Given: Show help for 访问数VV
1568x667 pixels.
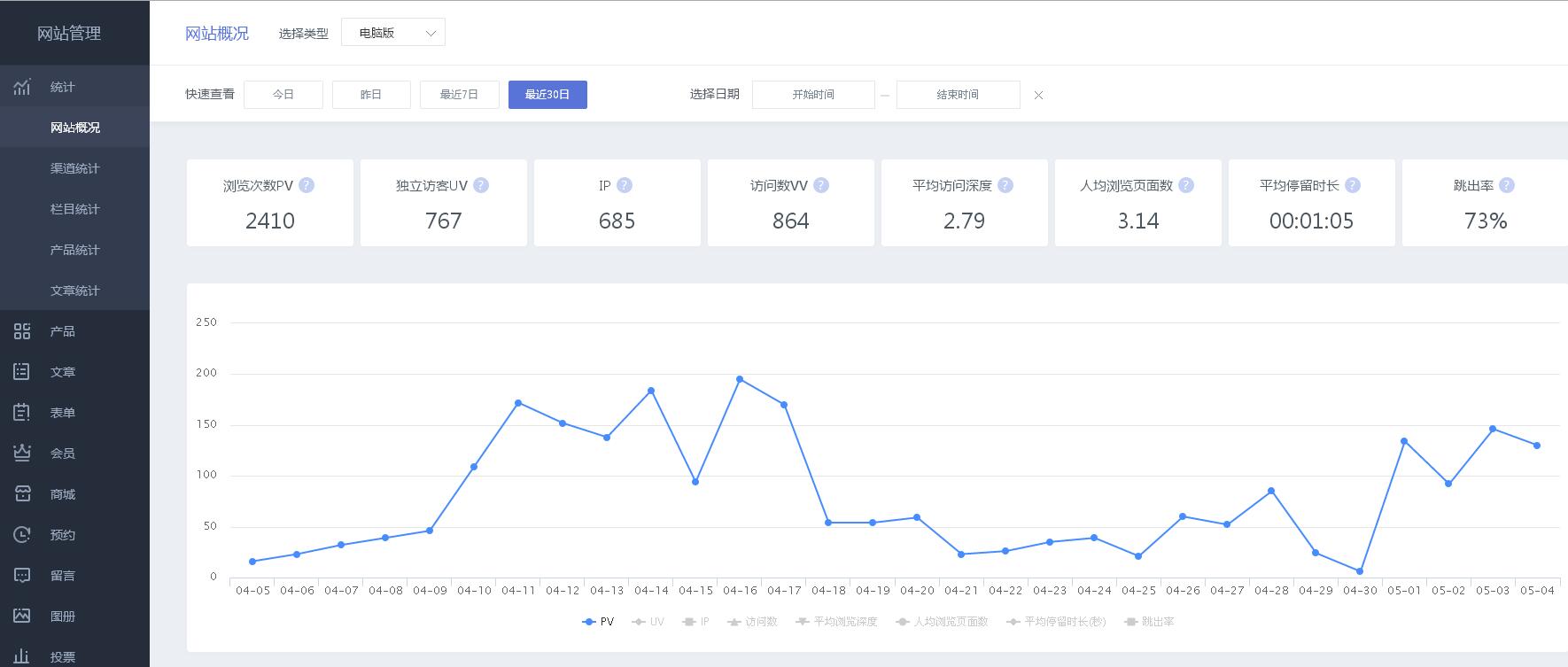Looking at the screenshot, I should point(821,185).
